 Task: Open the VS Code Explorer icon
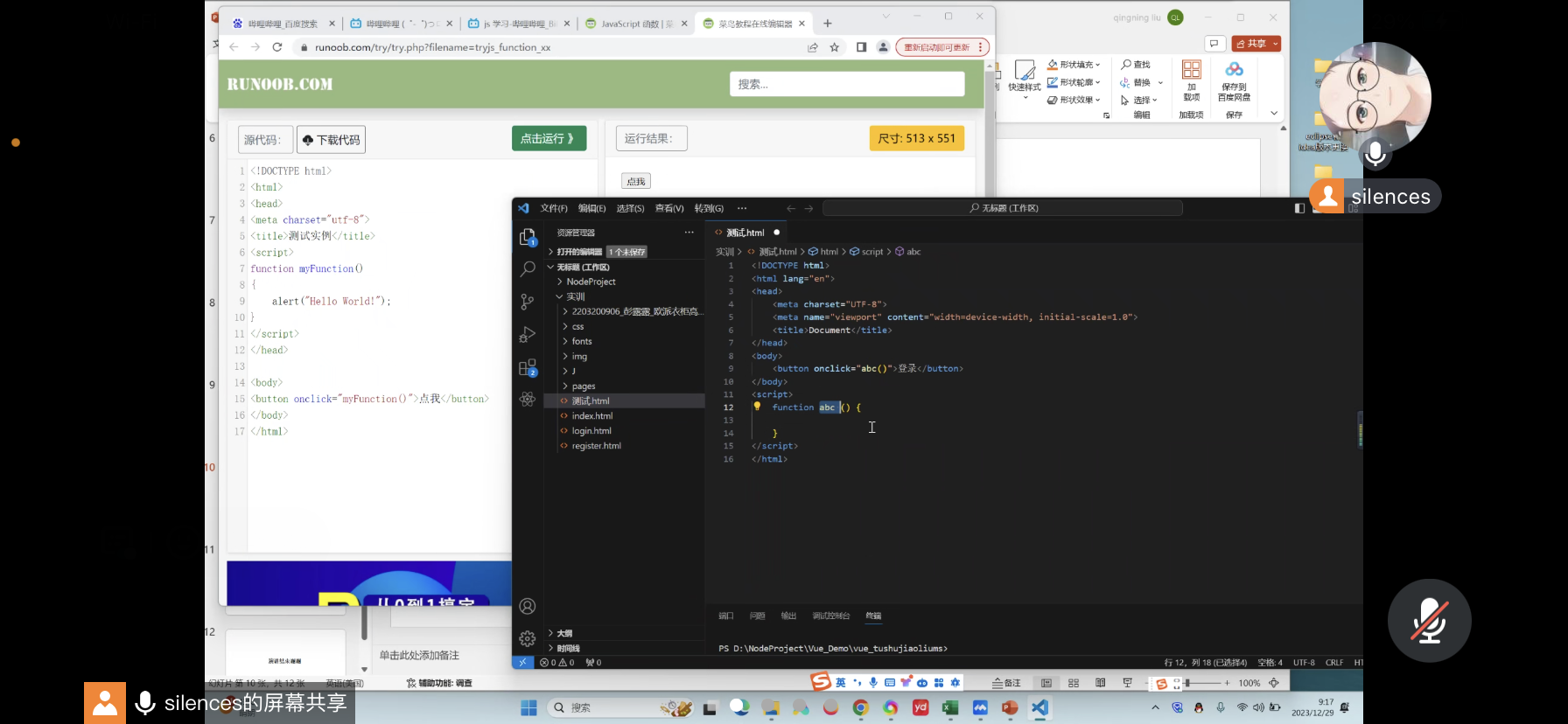[528, 237]
